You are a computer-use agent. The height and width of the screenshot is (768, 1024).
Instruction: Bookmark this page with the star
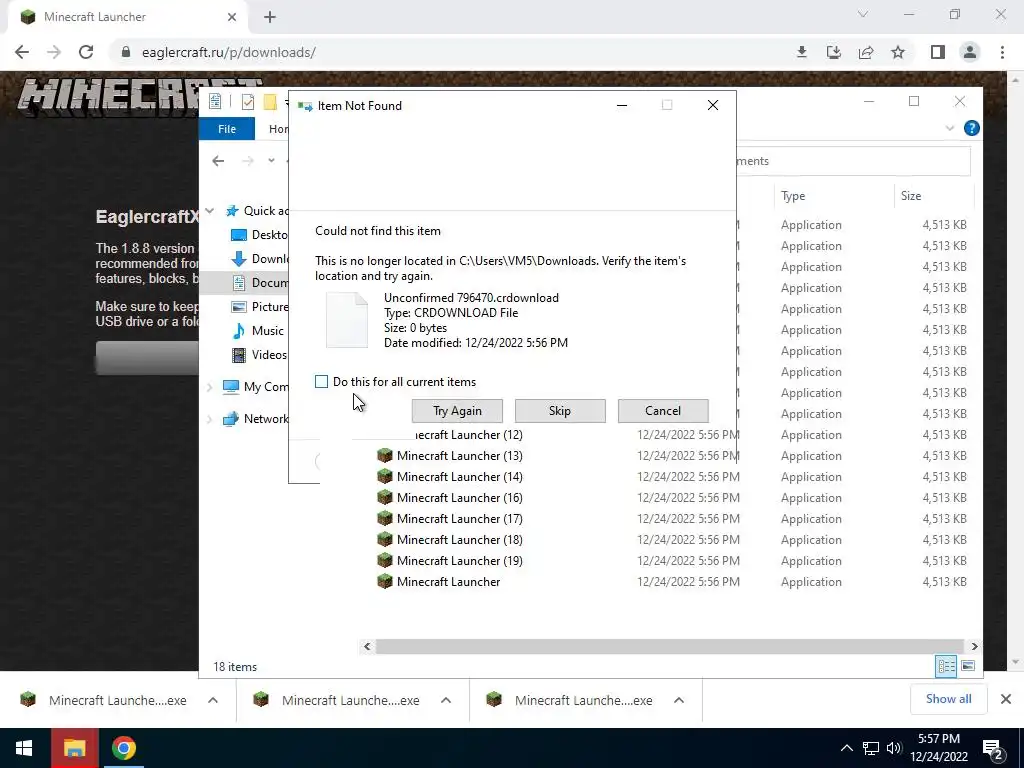point(898,52)
